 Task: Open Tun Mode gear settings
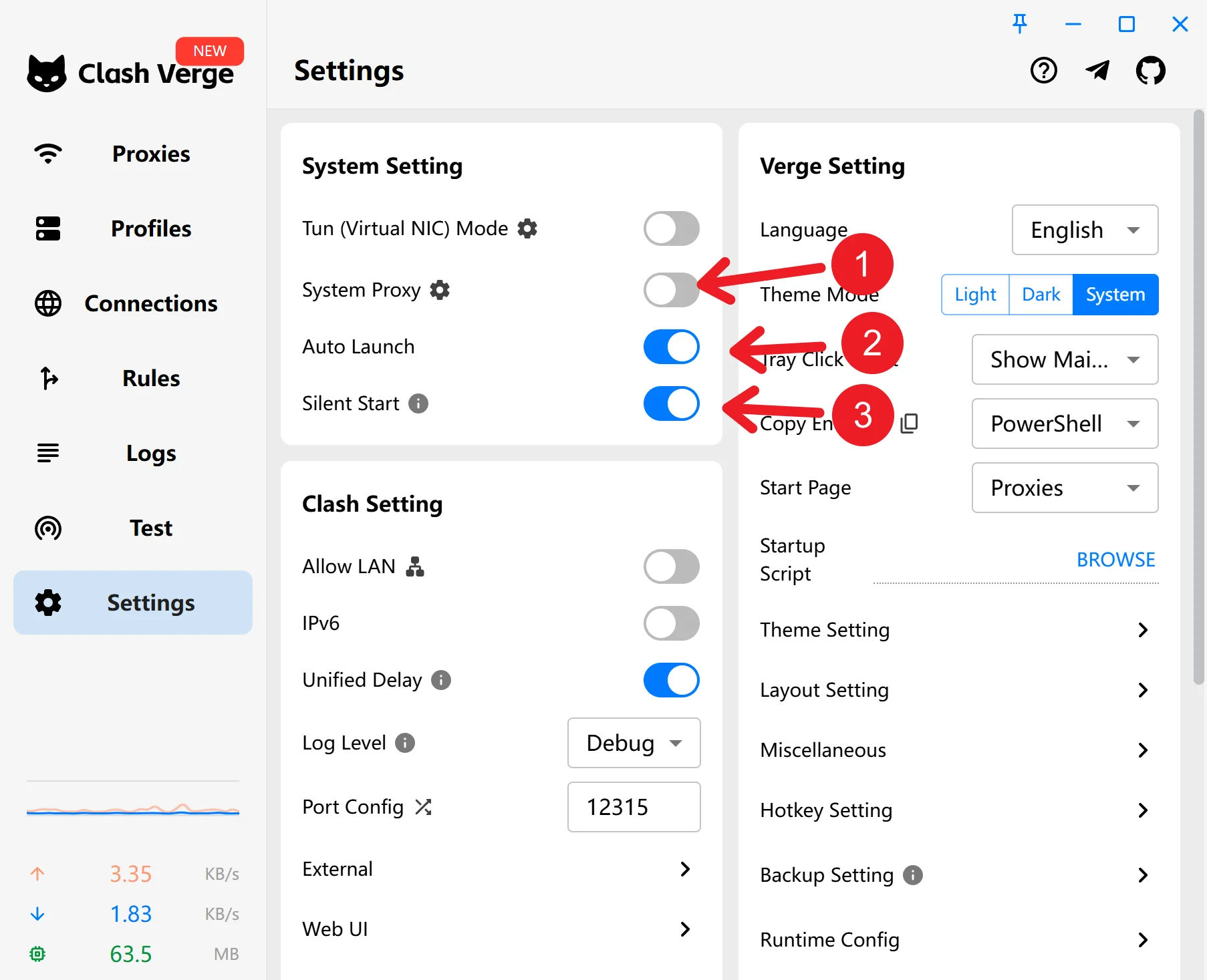(x=527, y=228)
